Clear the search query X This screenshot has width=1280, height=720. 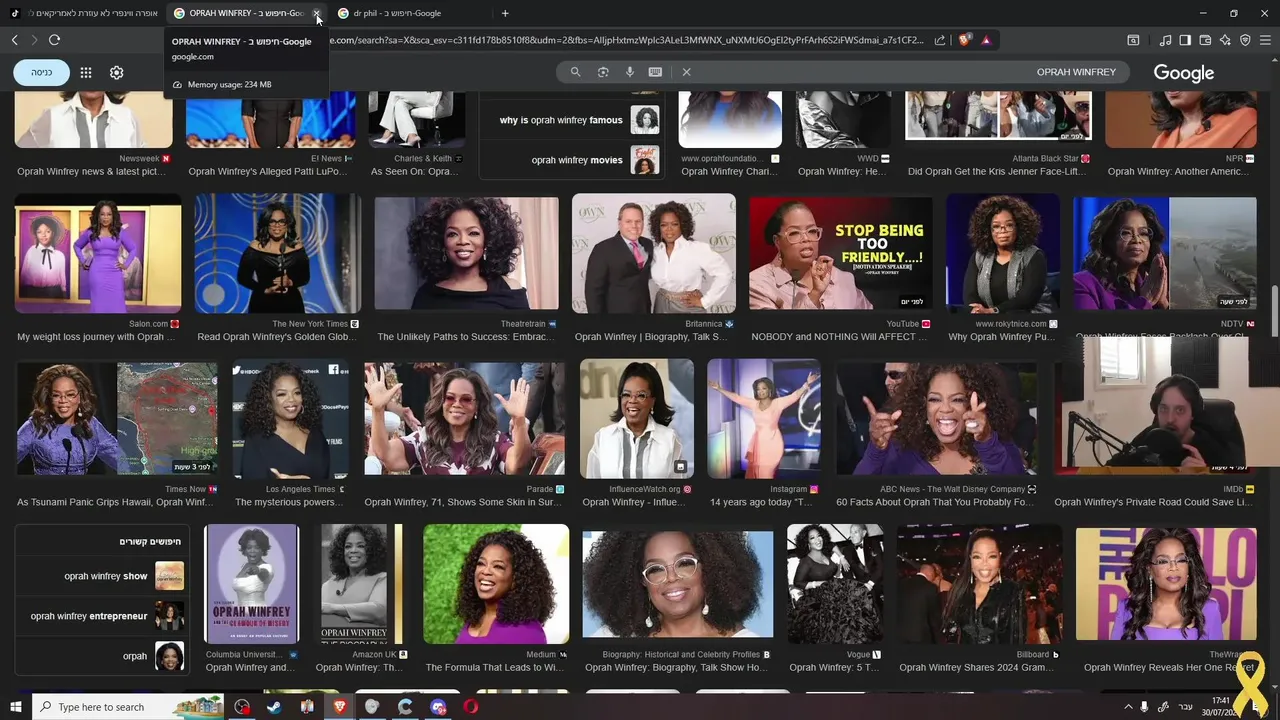[x=686, y=72]
